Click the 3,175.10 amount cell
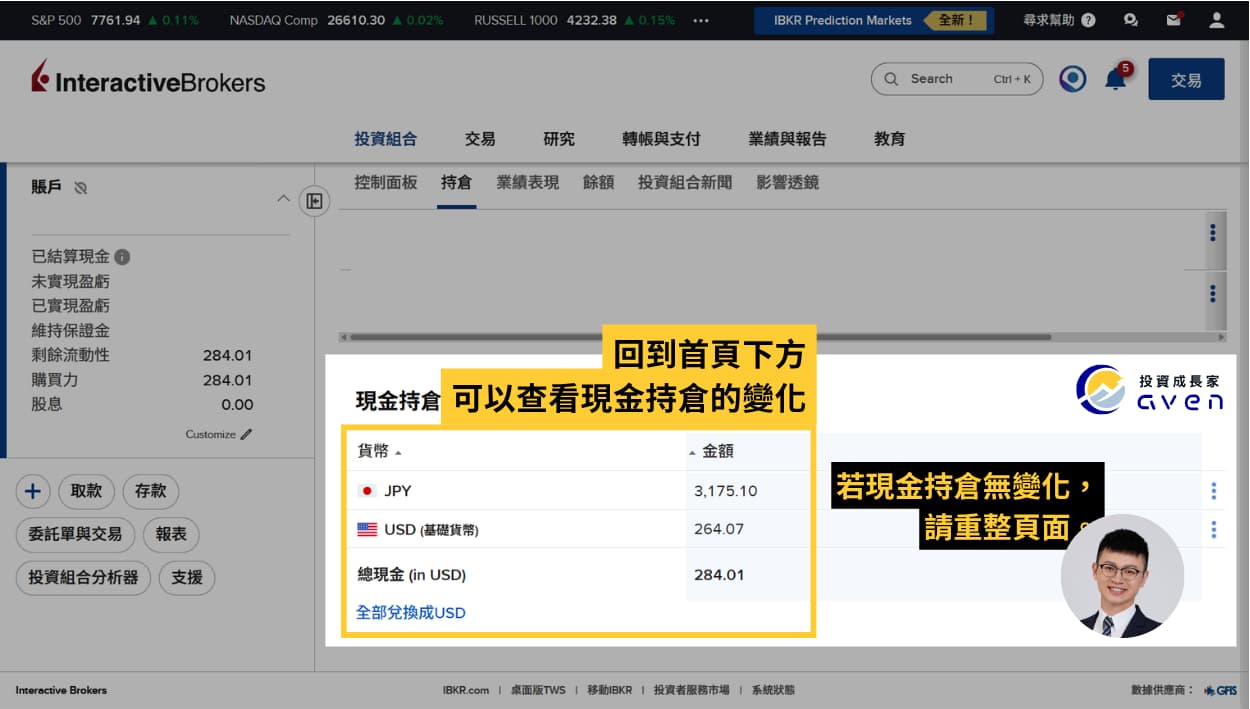The width and height of the screenshot is (1250, 709). [x=726, y=491]
